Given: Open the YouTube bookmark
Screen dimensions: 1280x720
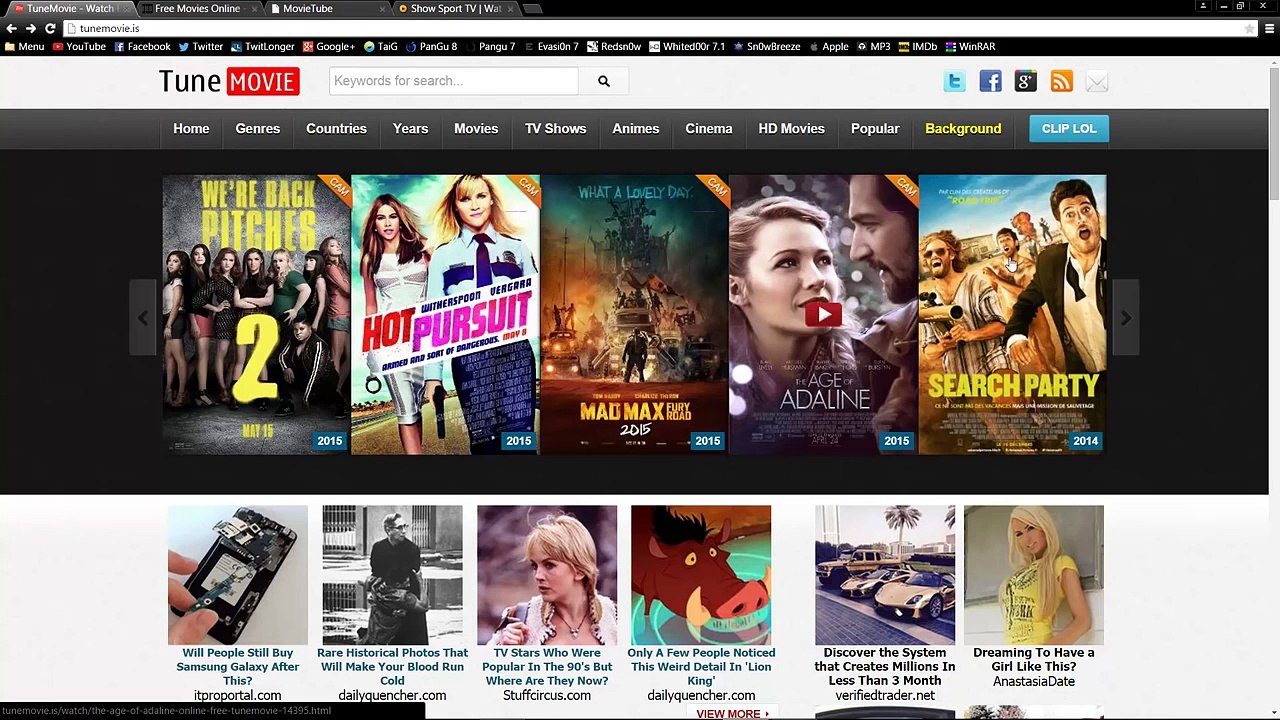Looking at the screenshot, I should pyautogui.click(x=79, y=46).
